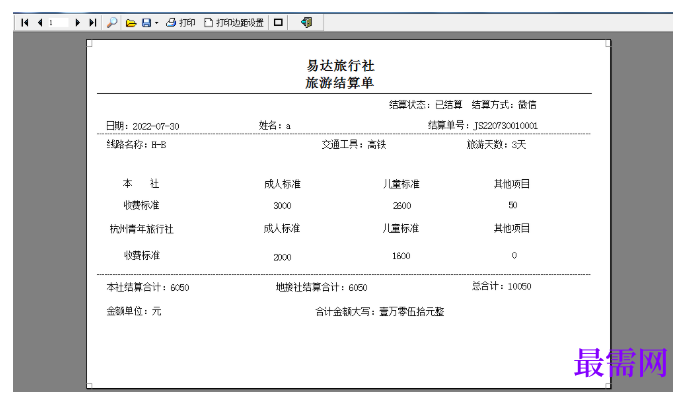The height and width of the screenshot is (394, 686).
Task: Click the adult price value 2000
Action: 282,257
